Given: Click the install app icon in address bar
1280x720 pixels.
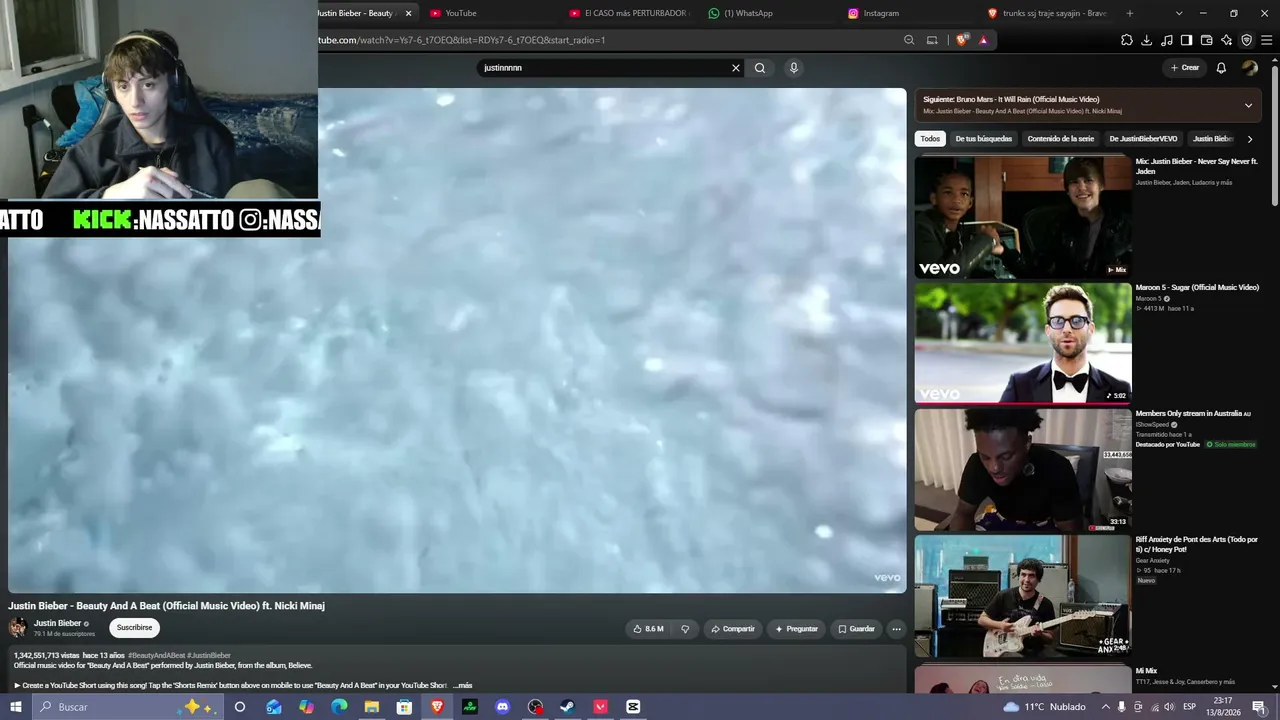Looking at the screenshot, I should click(x=932, y=40).
